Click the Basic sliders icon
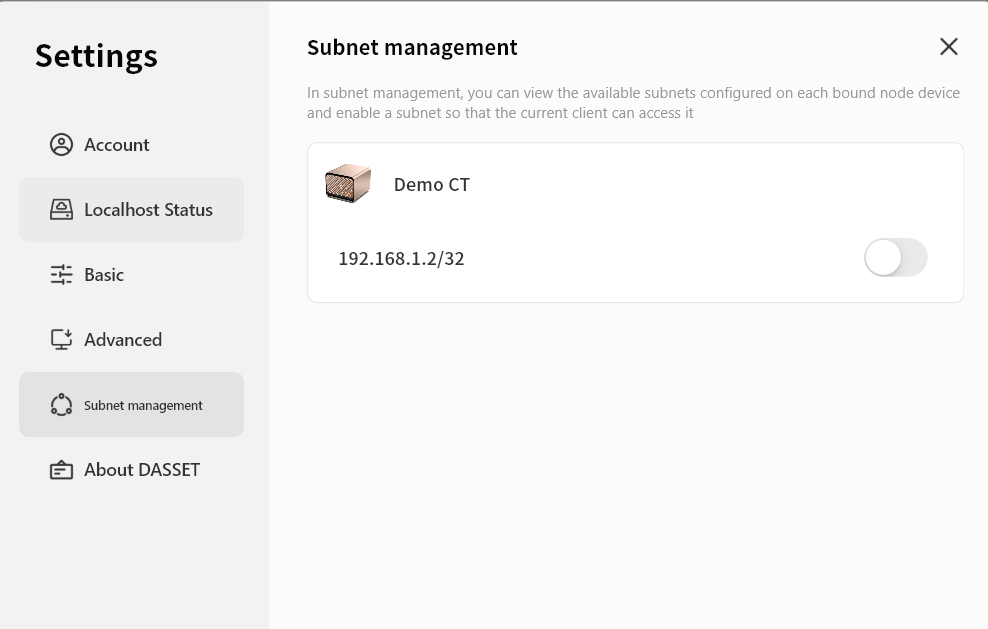Image resolution: width=988 pixels, height=629 pixels. [61, 275]
